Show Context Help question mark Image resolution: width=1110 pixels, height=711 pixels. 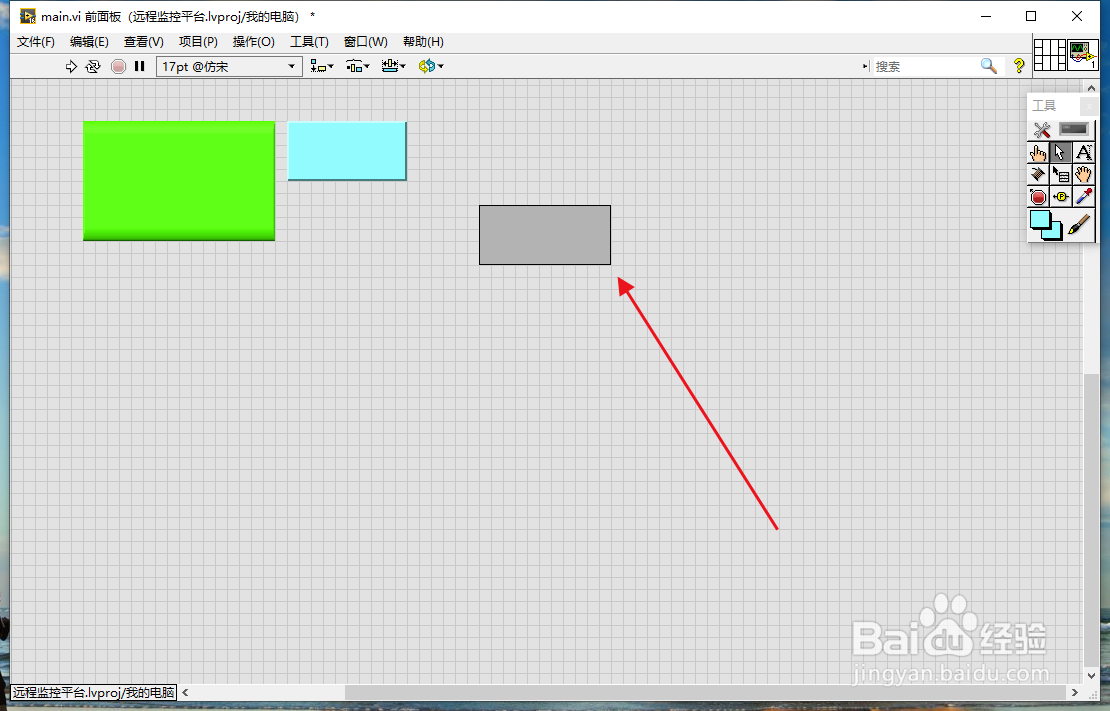(x=1019, y=67)
